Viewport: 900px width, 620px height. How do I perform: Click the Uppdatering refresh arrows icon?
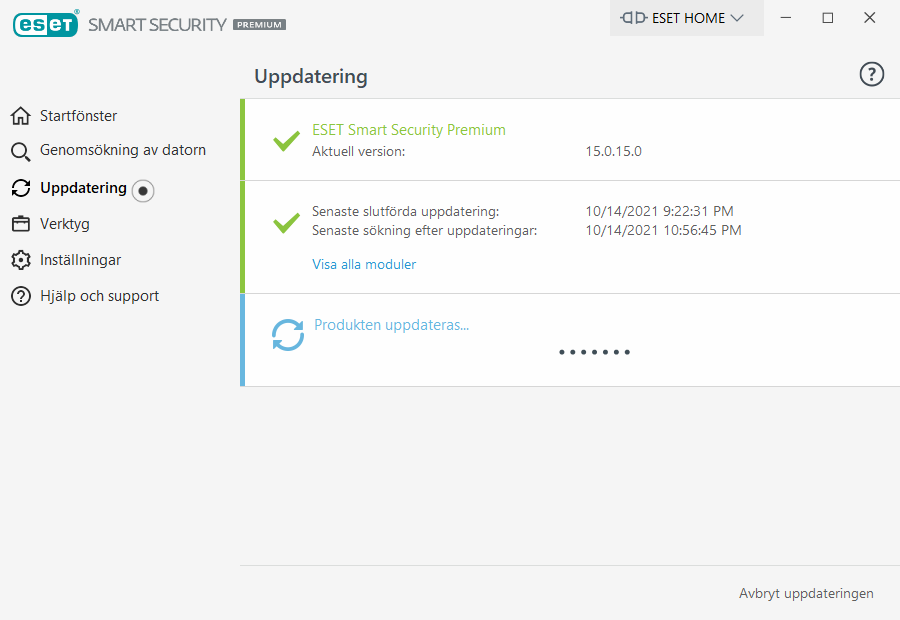[x=21, y=188]
